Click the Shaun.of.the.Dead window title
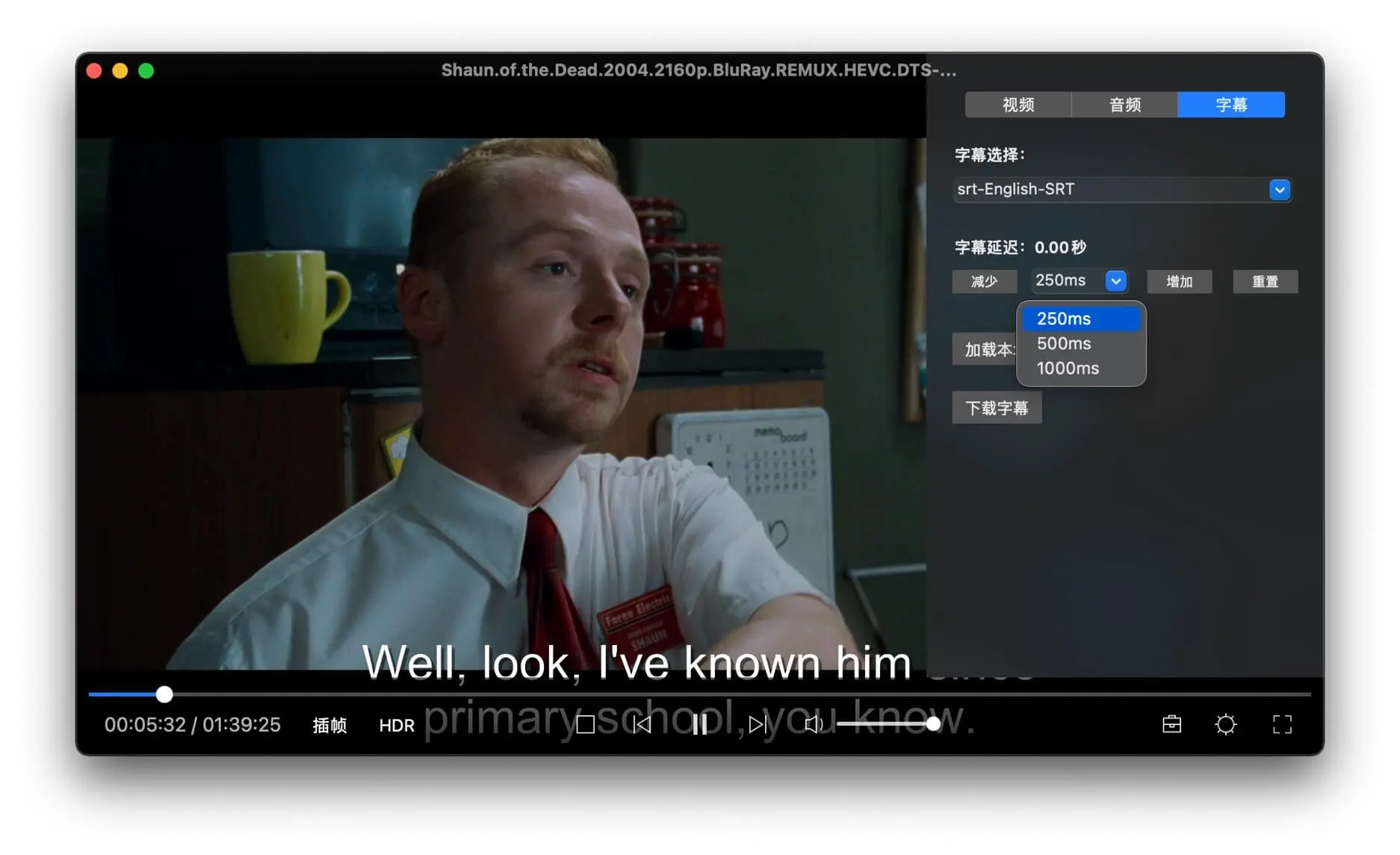The width and height of the screenshot is (1400, 855). click(x=699, y=70)
